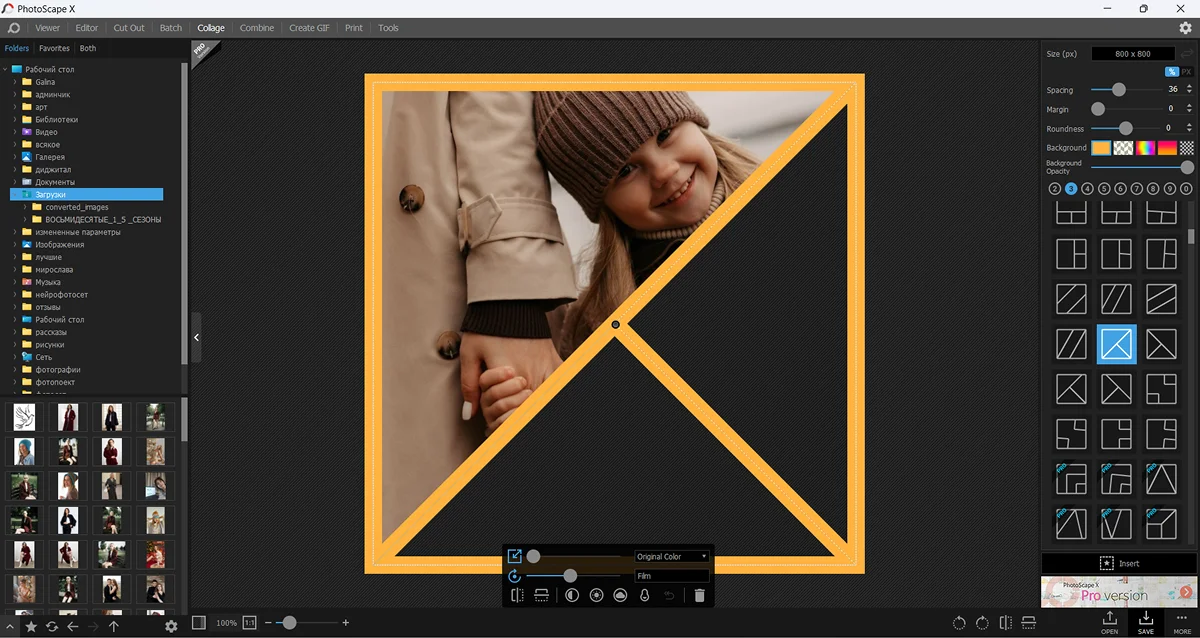Flip photo horizontally in floating toolbar
Viewport: 1200px width, 638px height.
click(x=517, y=595)
